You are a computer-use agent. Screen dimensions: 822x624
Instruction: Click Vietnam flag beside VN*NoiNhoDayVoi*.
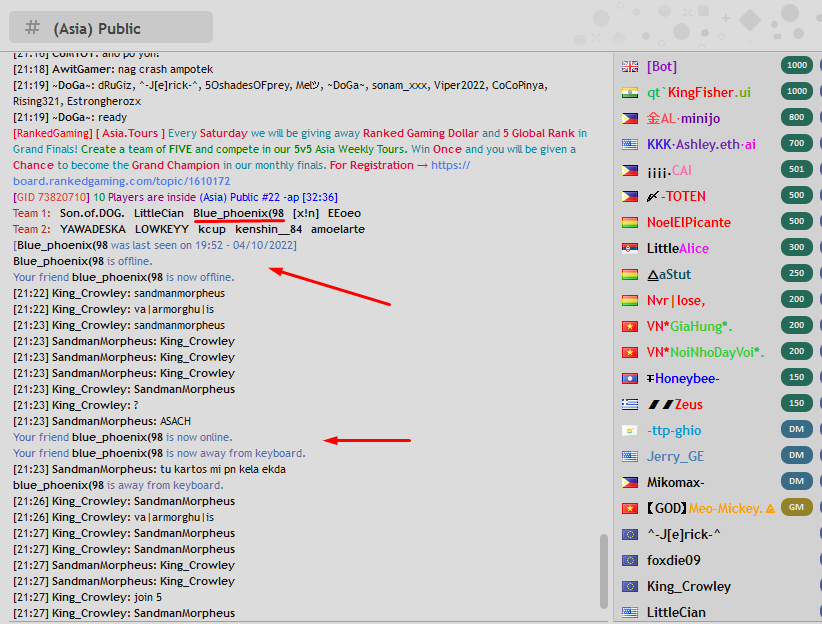click(630, 352)
